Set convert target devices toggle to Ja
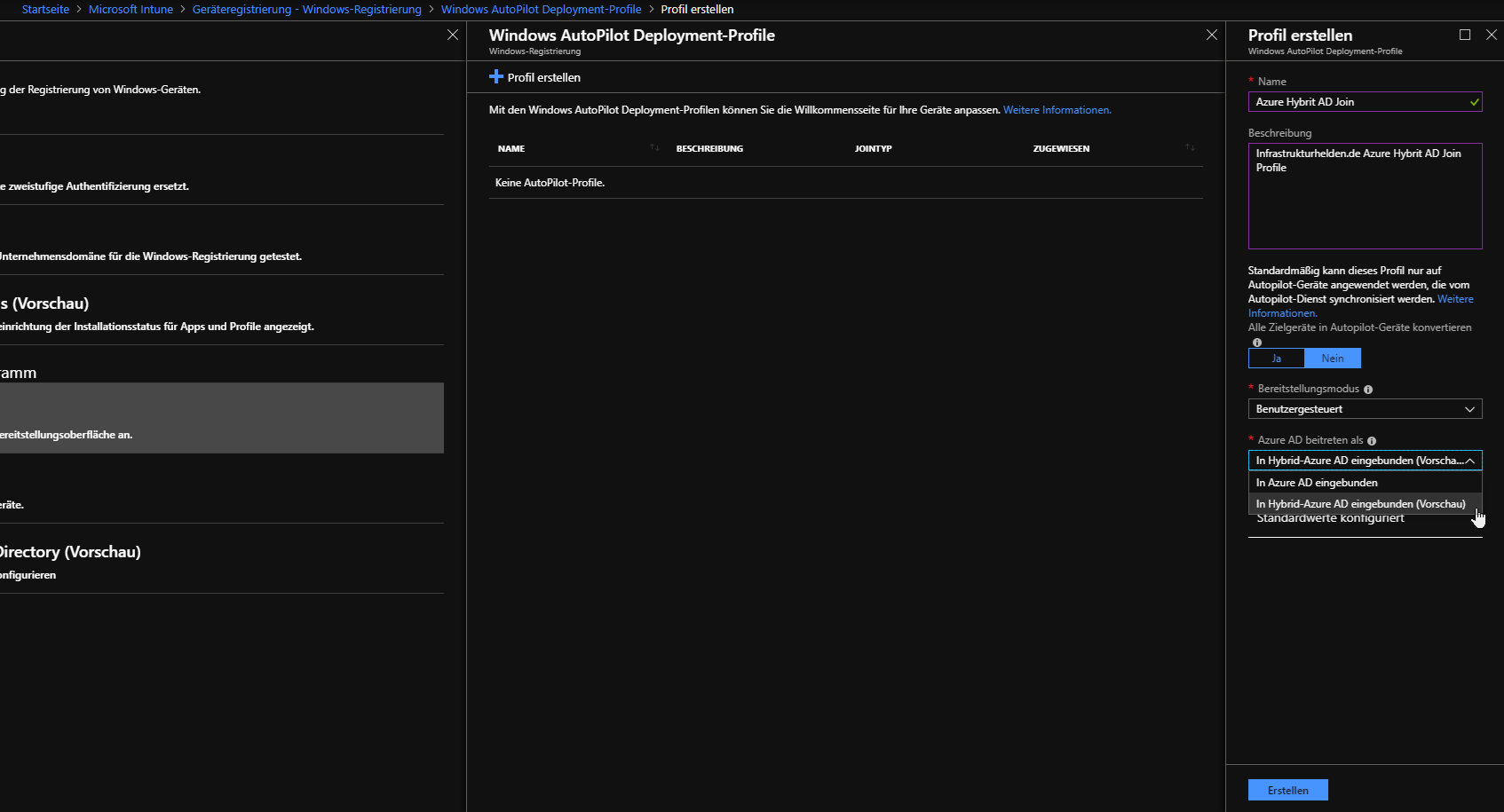1504x812 pixels. pyautogui.click(x=1276, y=359)
